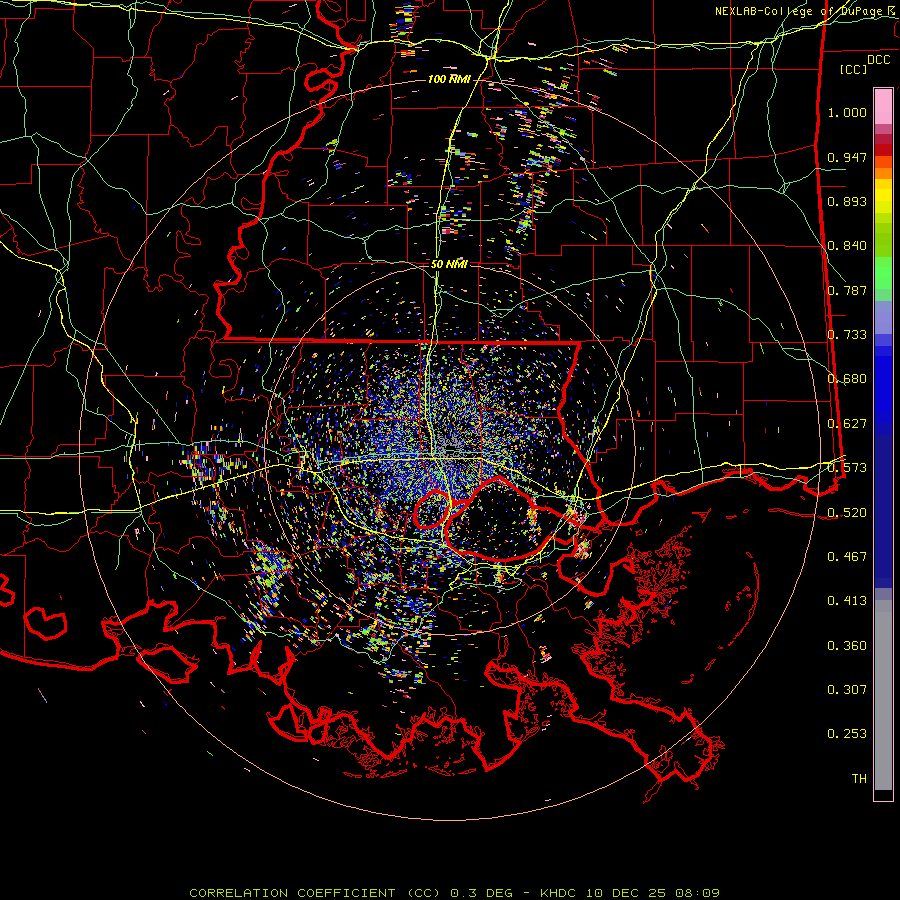Click the DCC product label
This screenshot has height=900, width=900.
pos(878,60)
